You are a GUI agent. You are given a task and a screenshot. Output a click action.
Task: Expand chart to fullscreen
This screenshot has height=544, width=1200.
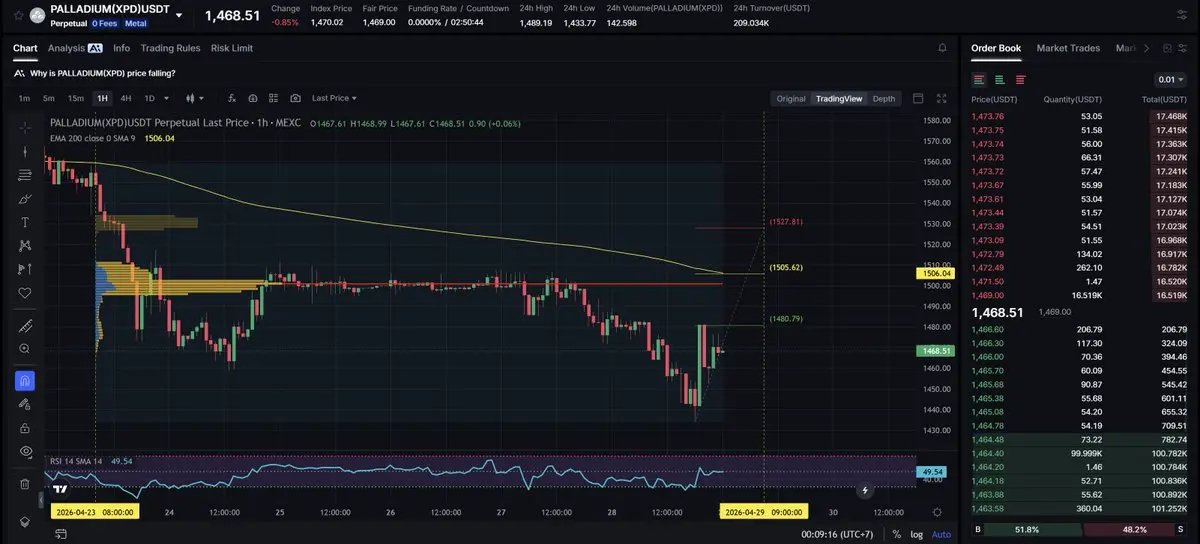pyautogui.click(x=941, y=98)
